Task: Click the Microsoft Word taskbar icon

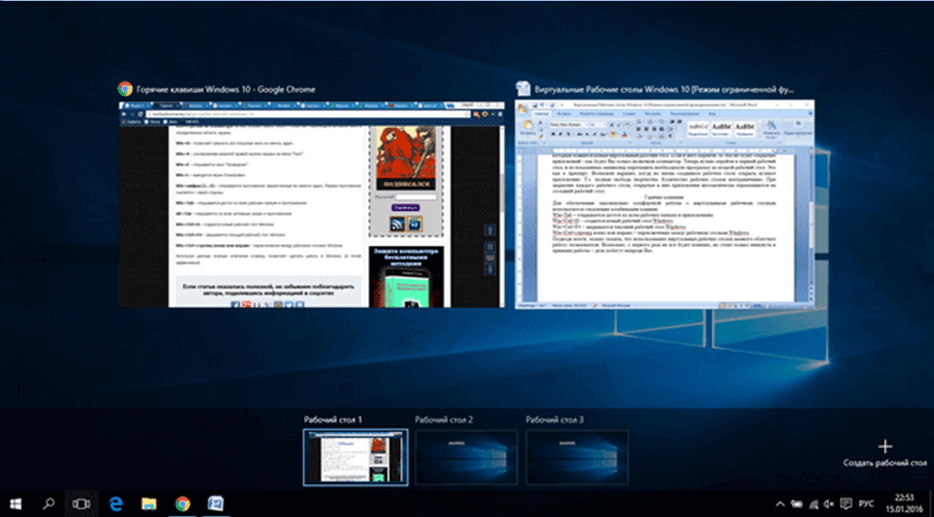Action: tap(215, 502)
